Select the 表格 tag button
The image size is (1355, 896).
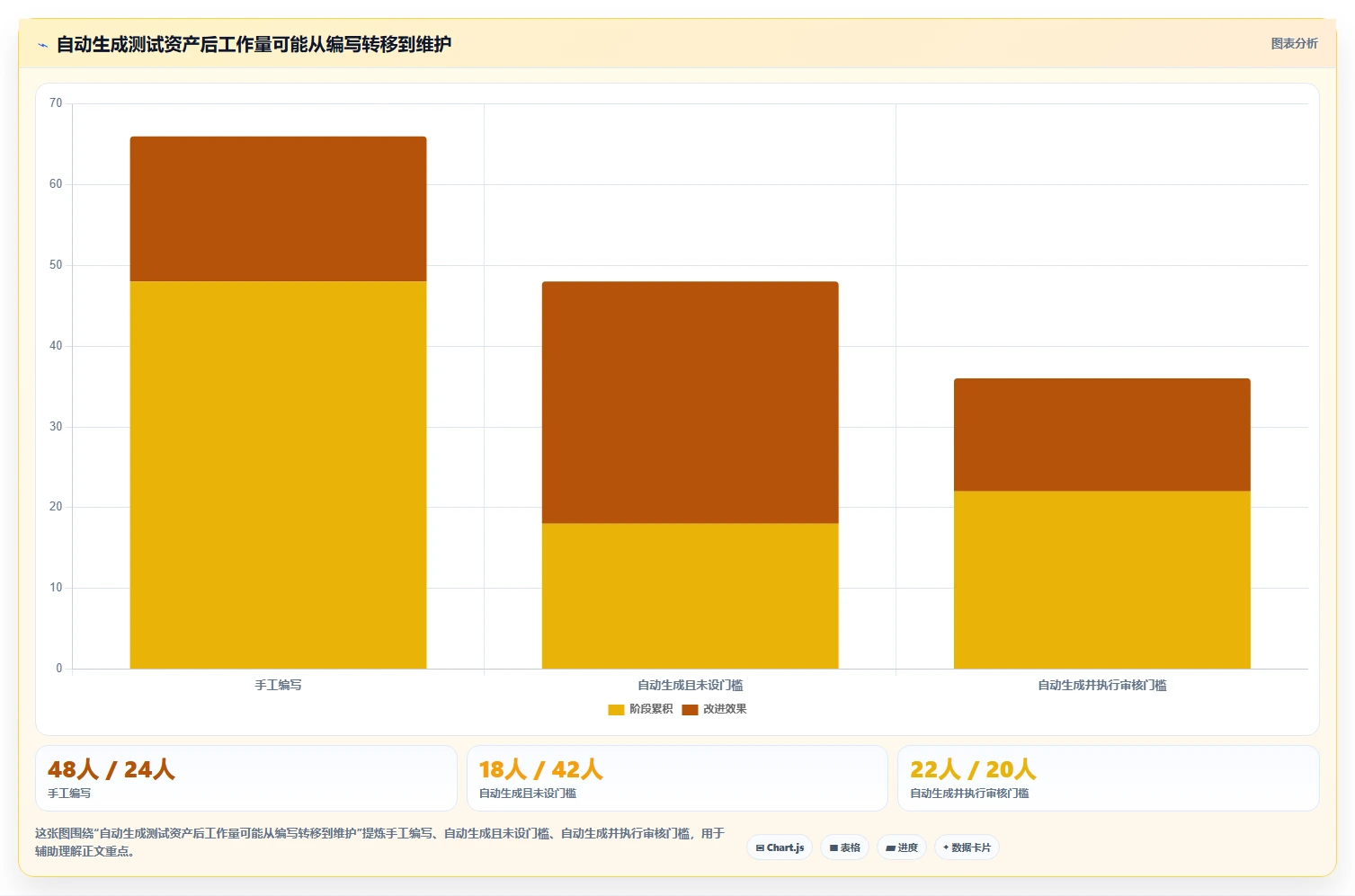(x=844, y=847)
